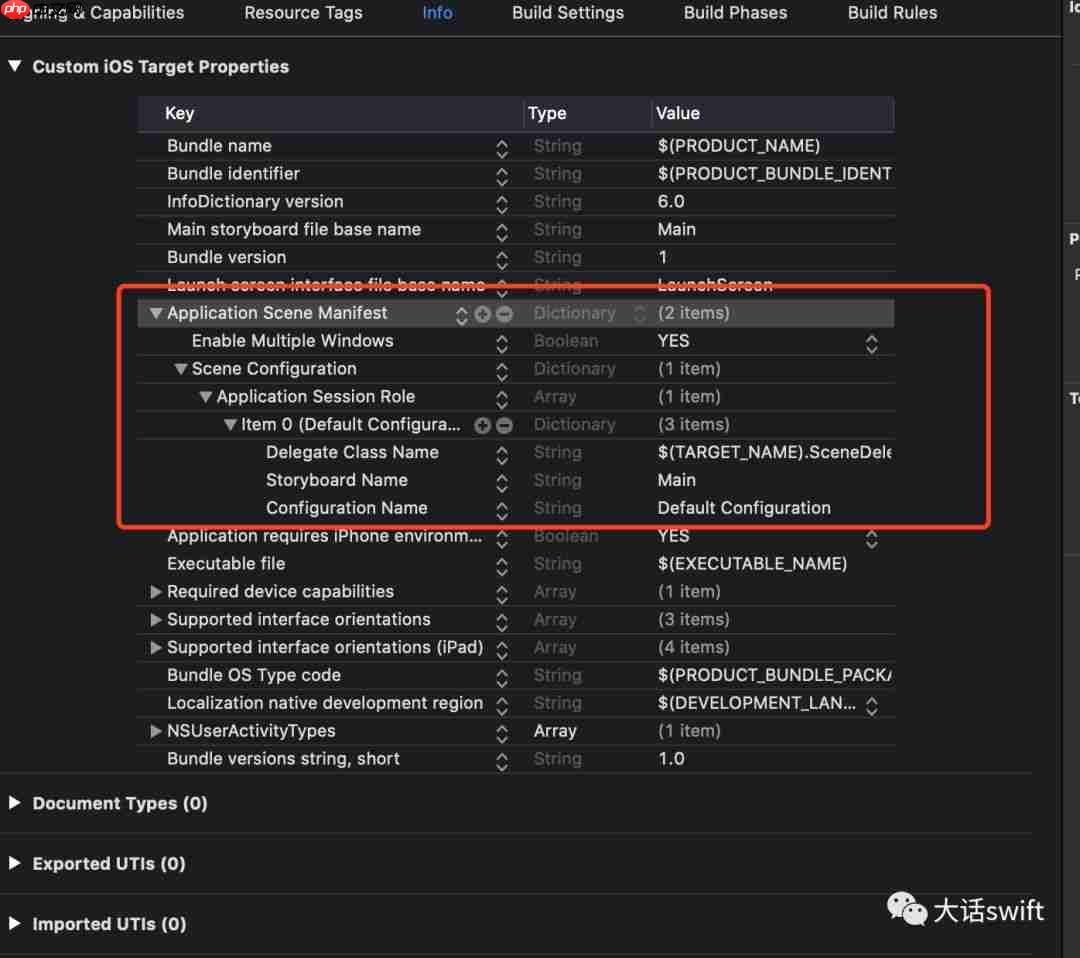Screen dimensions: 1080x958
Task: Click minus icon on Item 0 row
Action: tap(504, 425)
